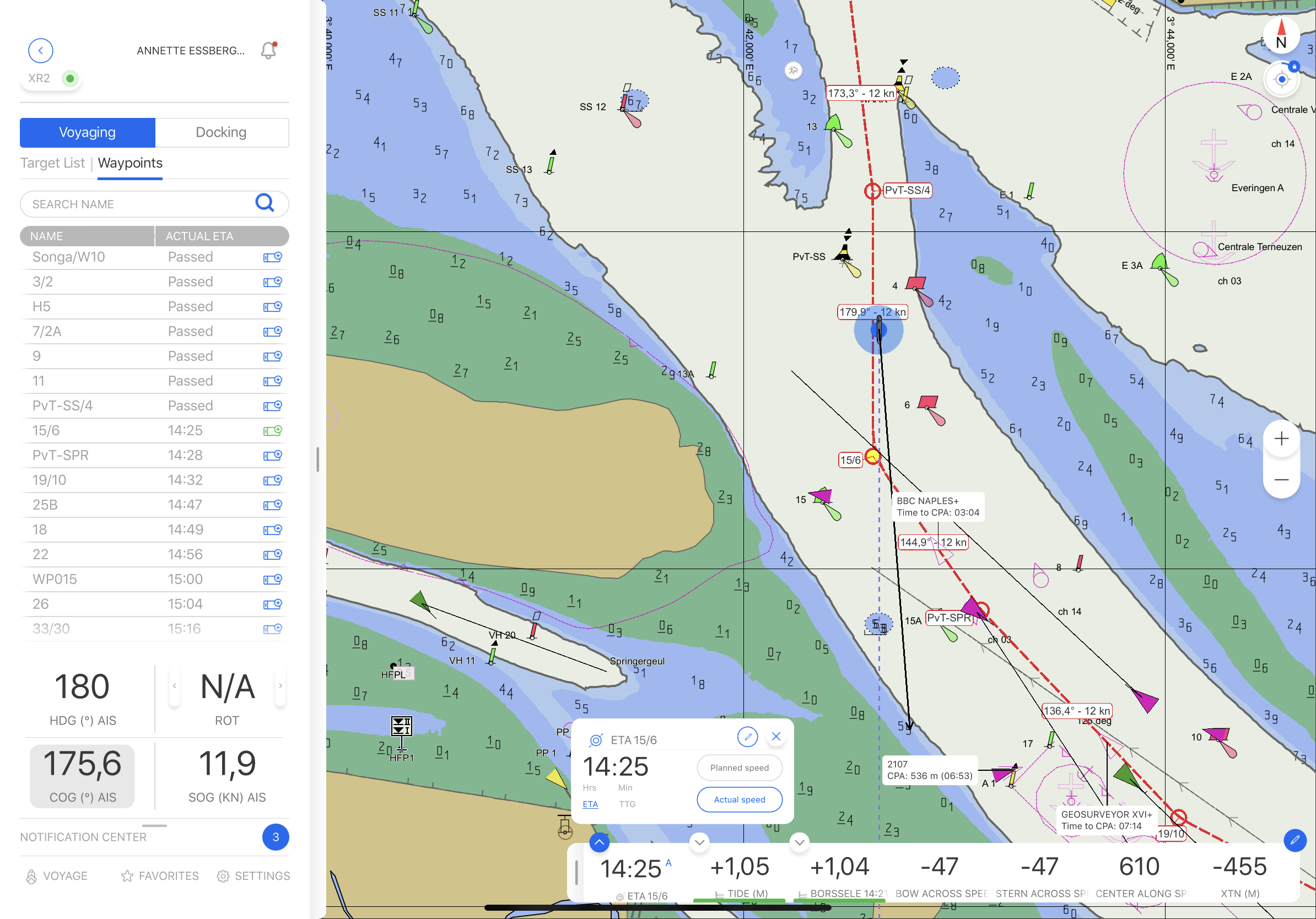Open the notification bell
Image resolution: width=1316 pixels, height=919 pixels.
tap(268, 51)
